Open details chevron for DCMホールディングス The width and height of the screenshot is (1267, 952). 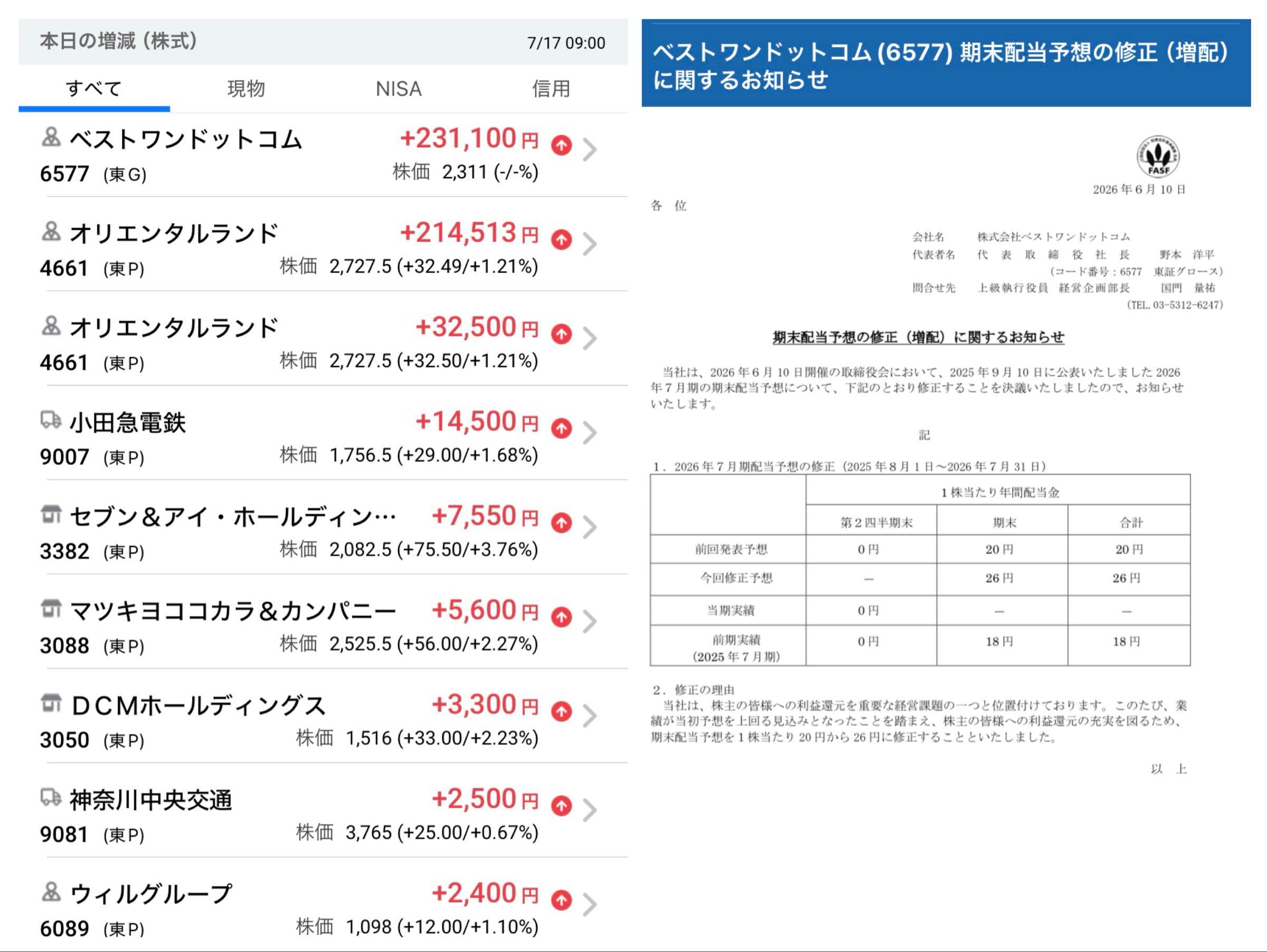point(590,716)
